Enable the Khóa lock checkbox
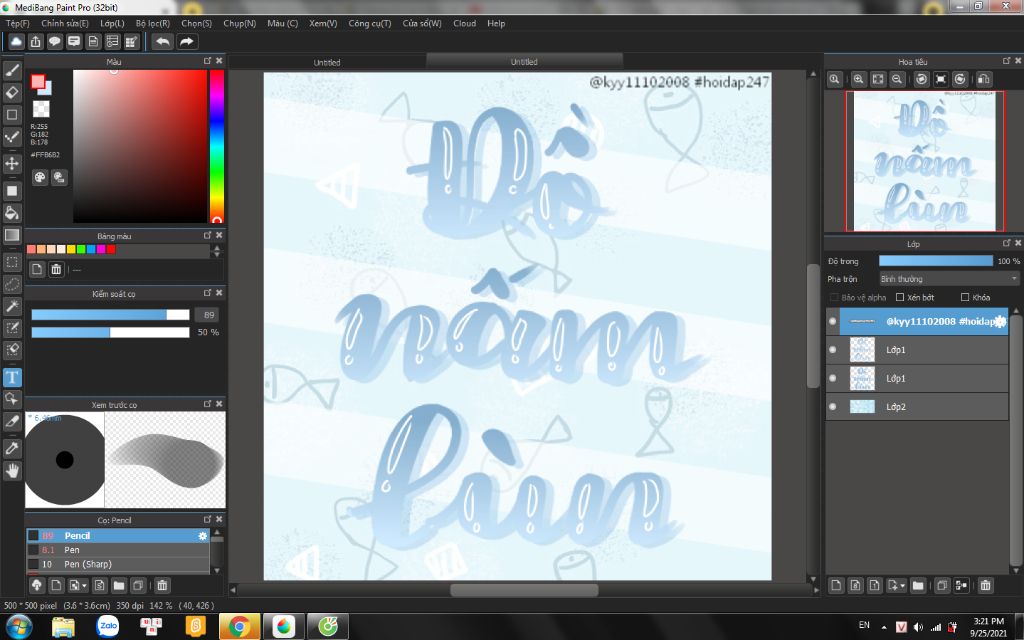 coord(965,297)
